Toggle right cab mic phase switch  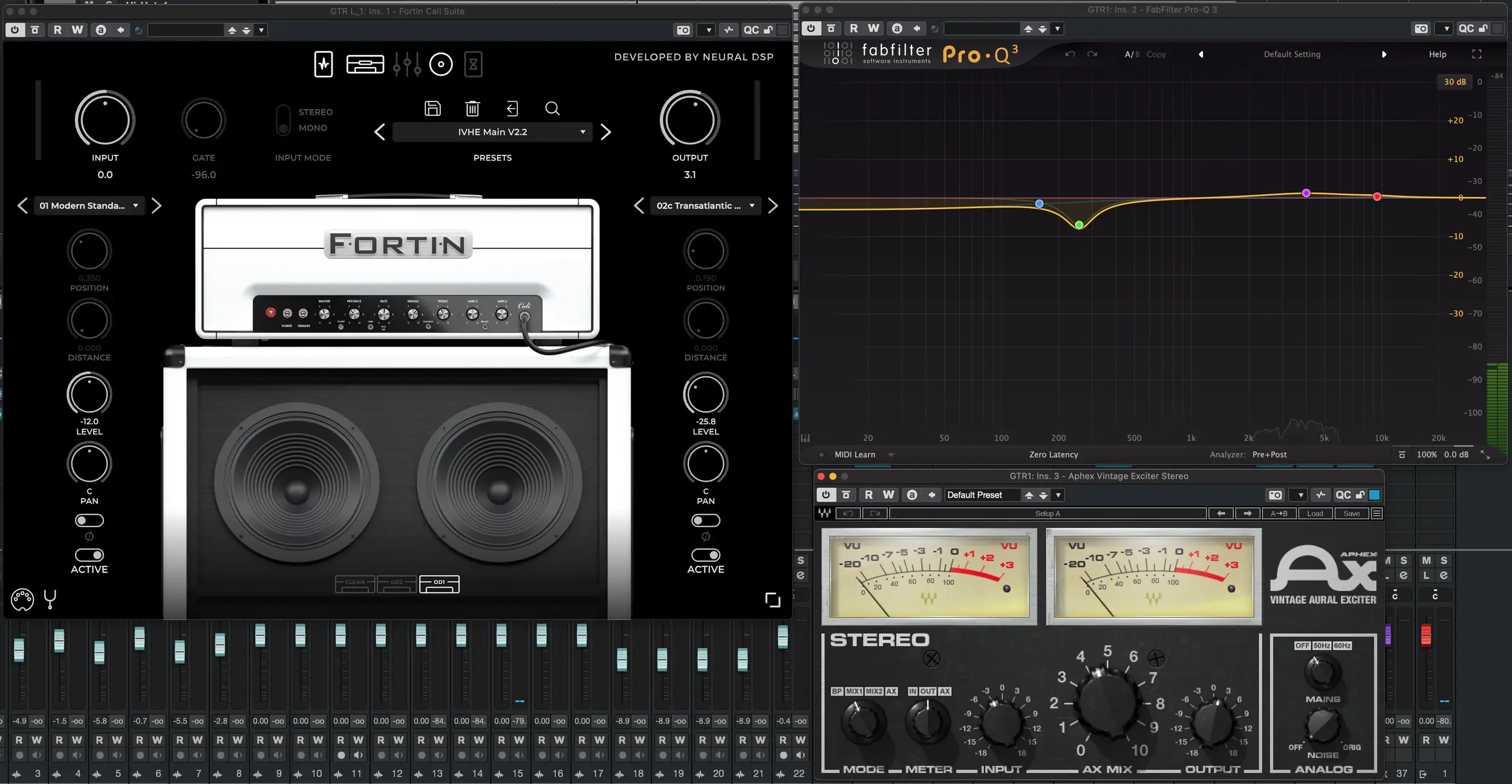706,520
